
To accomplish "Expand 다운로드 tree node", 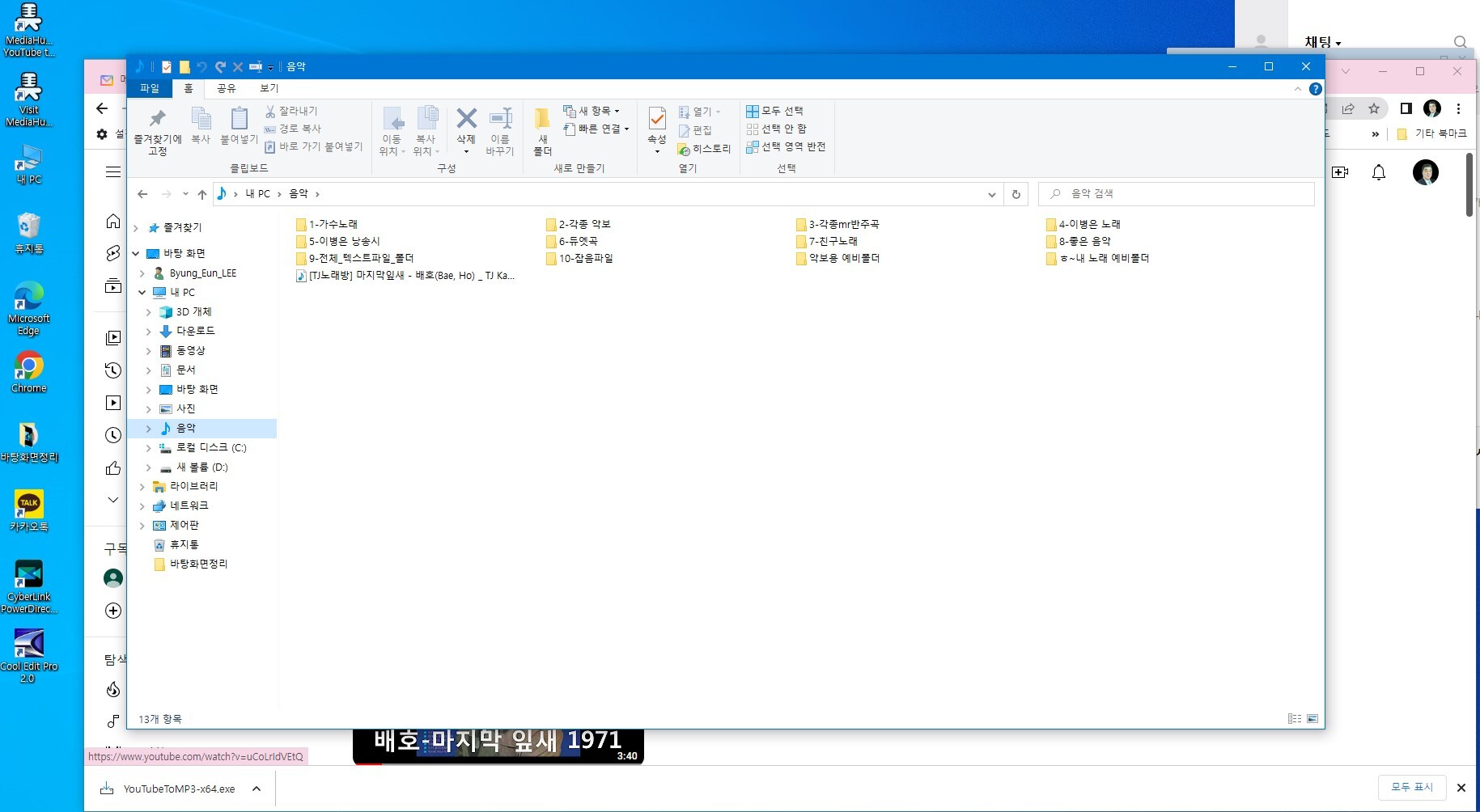I will tap(149, 332).
